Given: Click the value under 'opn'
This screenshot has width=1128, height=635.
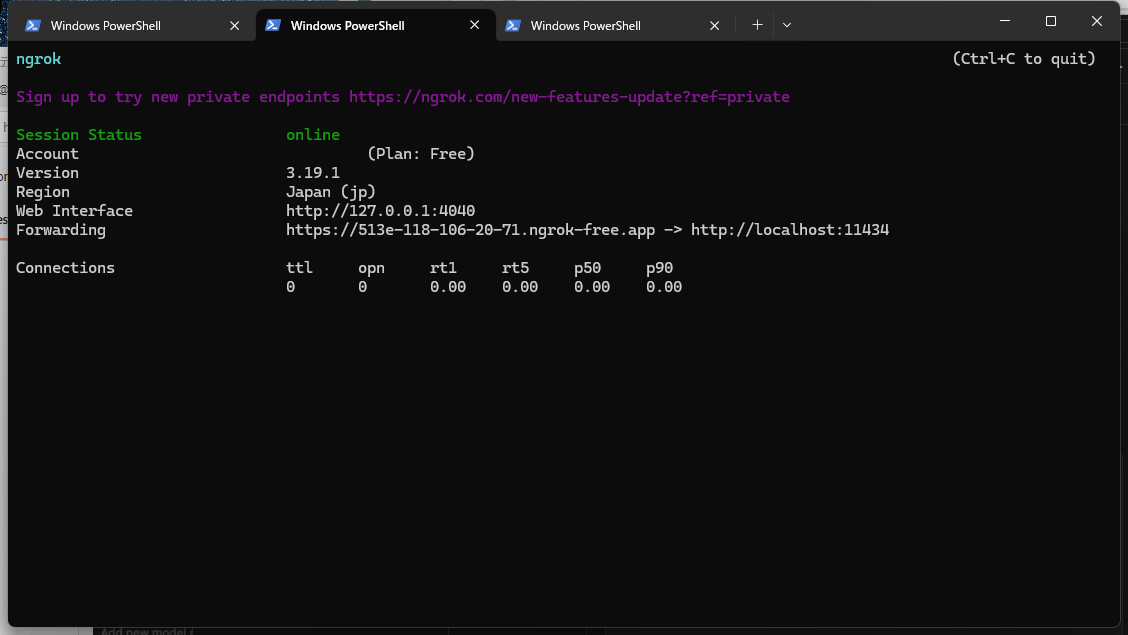Looking at the screenshot, I should [x=363, y=287].
